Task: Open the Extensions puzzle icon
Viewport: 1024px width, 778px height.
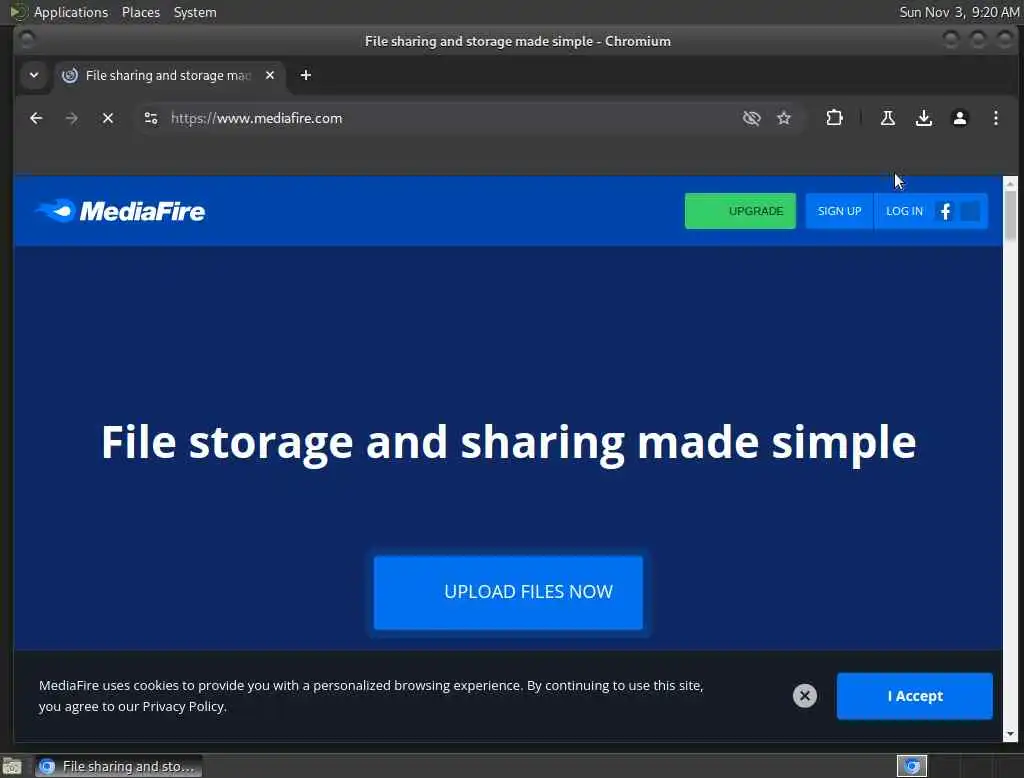Action: click(834, 118)
